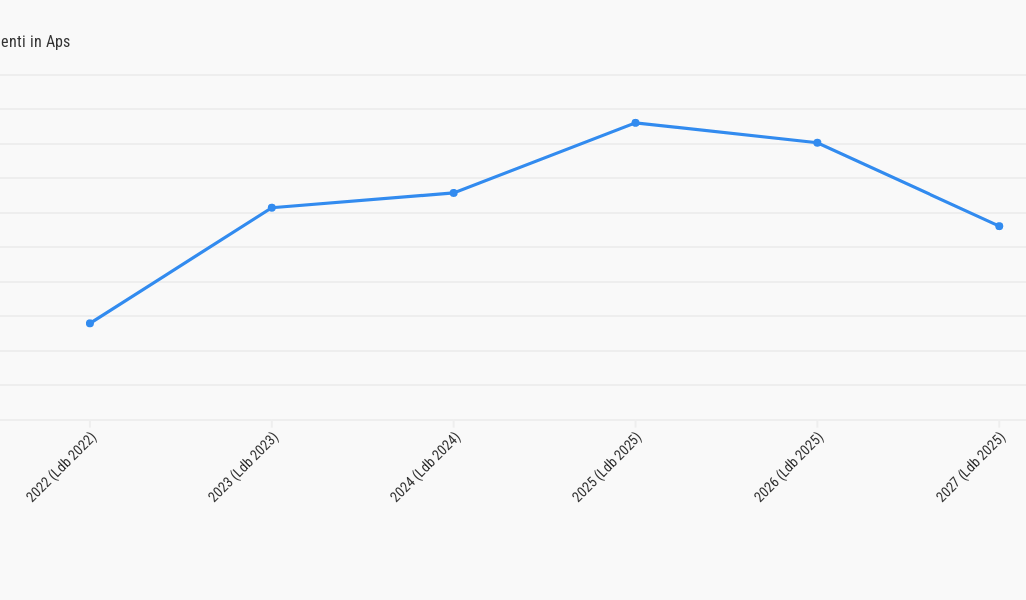Click the 2024 data point on the chart

click(453, 193)
